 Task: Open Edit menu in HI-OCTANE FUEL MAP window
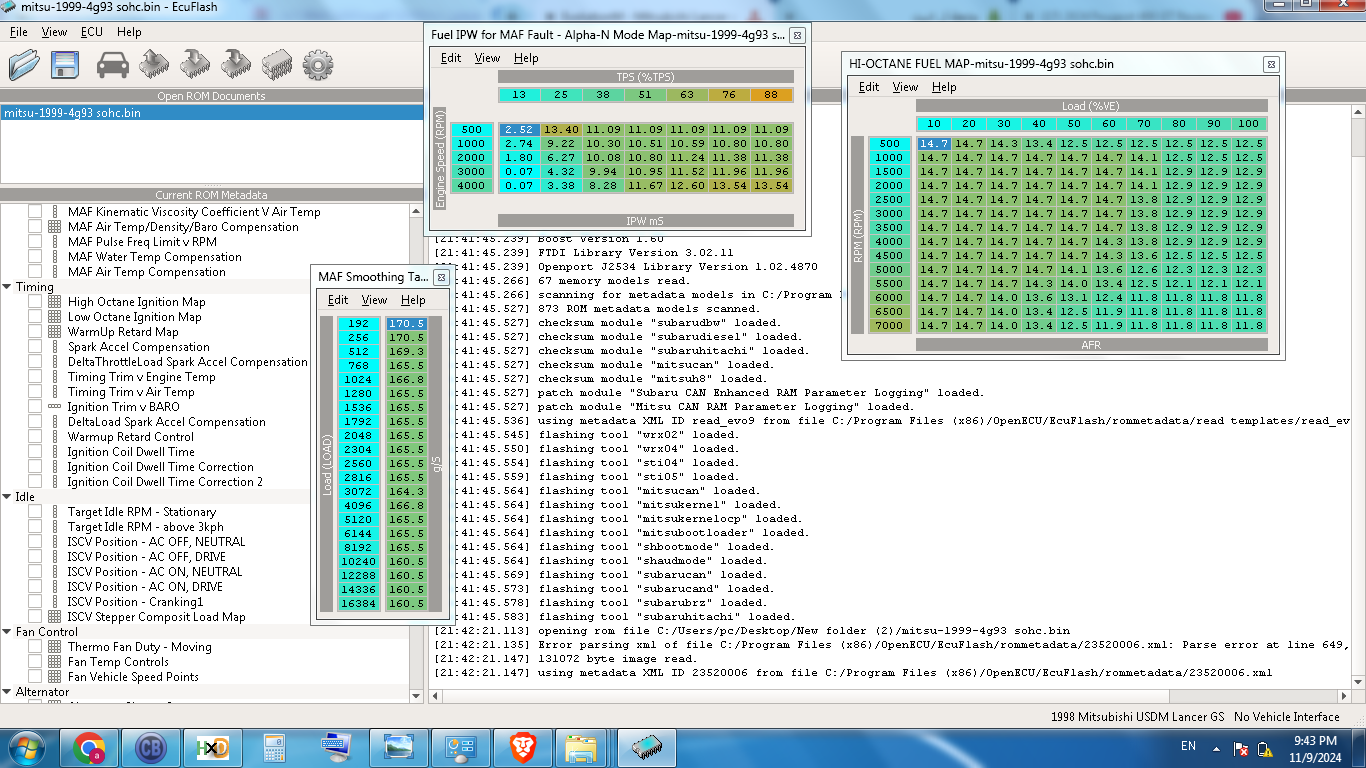click(x=869, y=87)
